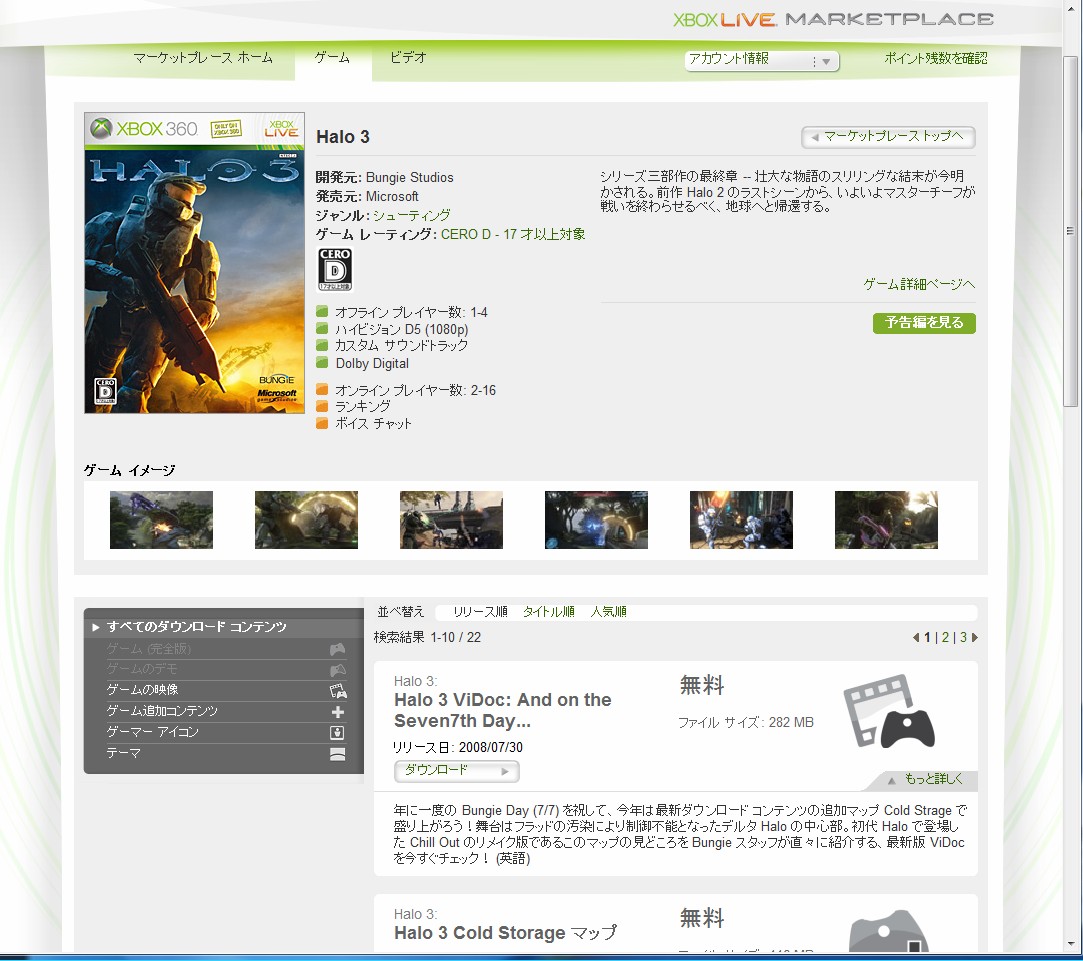Open the sixth game screenshot thumbnail
1083x961 pixels.
click(x=887, y=520)
